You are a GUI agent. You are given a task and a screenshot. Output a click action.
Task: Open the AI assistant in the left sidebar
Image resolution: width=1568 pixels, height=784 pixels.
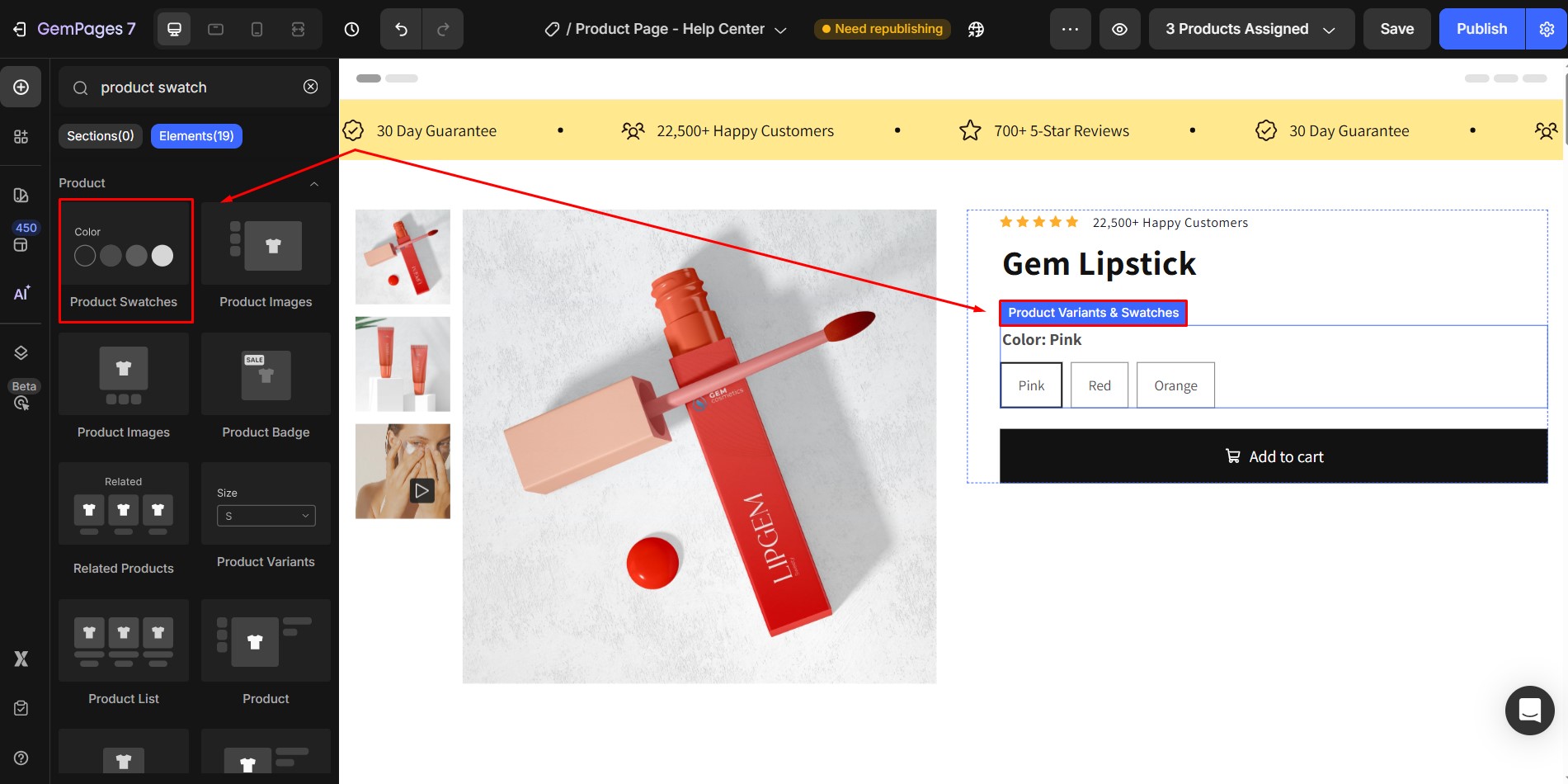[x=21, y=293]
